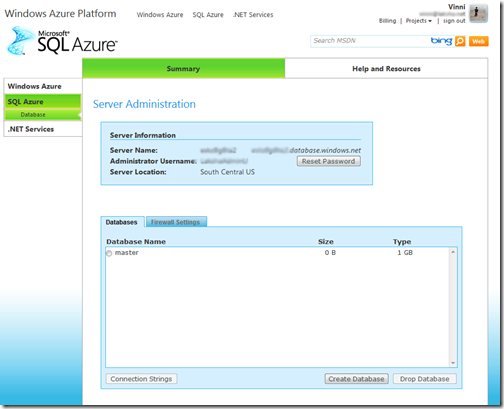Click the SQL Azure logo
504x409 pixels.
coord(62,41)
